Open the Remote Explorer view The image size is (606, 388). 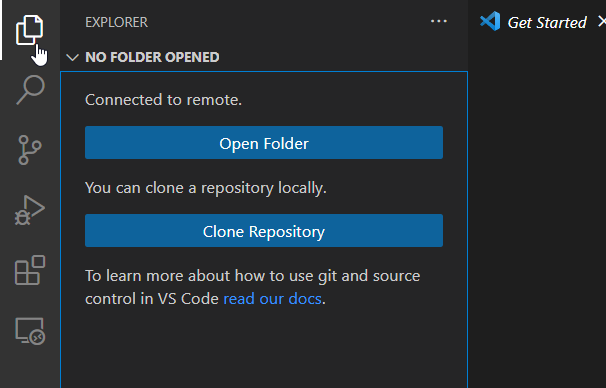point(30,331)
